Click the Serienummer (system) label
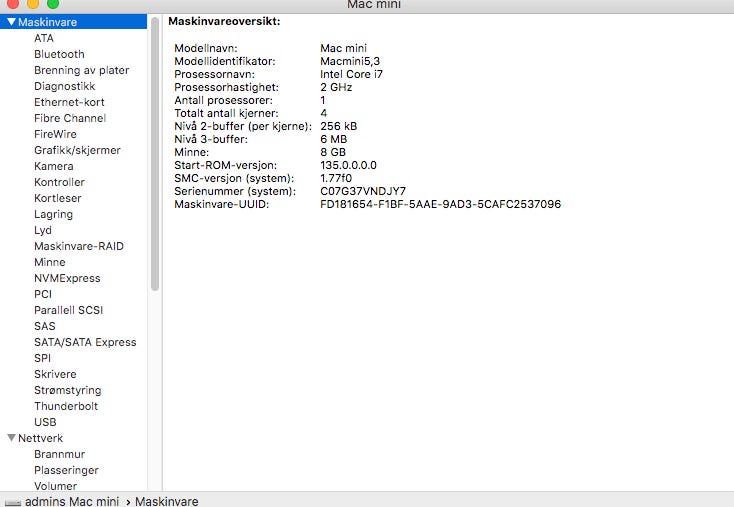734x507 pixels. point(235,191)
